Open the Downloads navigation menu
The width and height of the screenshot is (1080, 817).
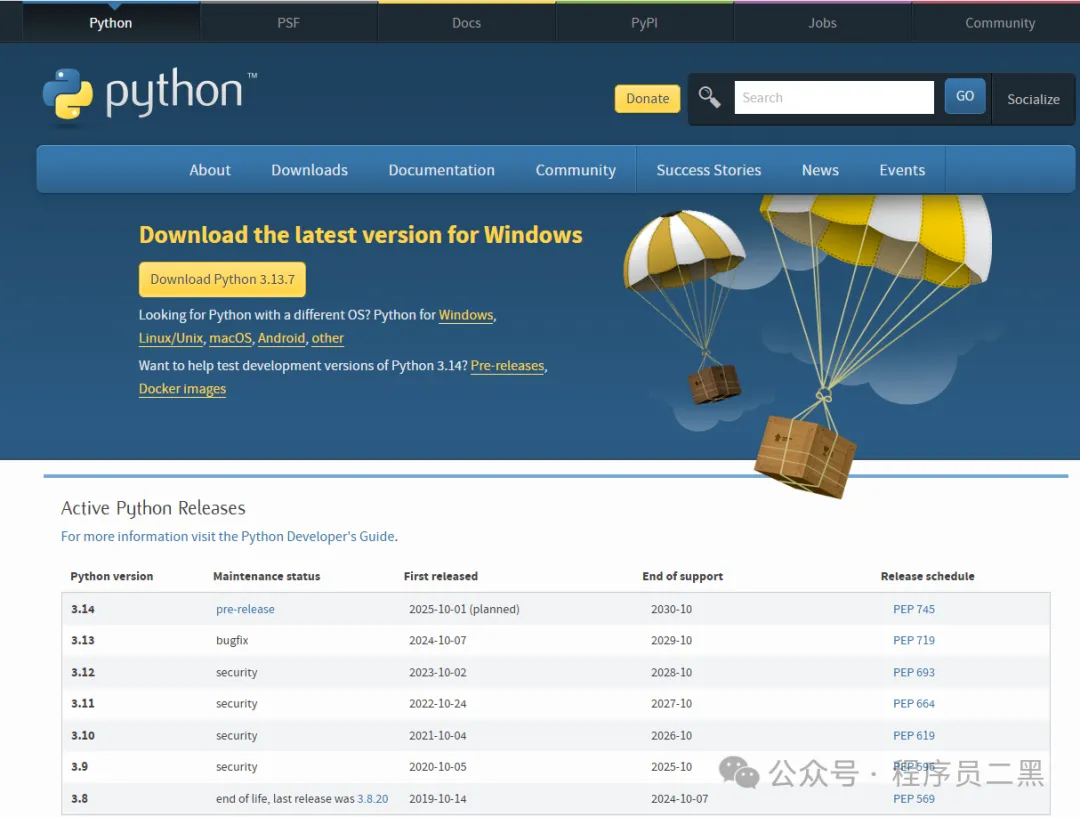click(x=309, y=170)
